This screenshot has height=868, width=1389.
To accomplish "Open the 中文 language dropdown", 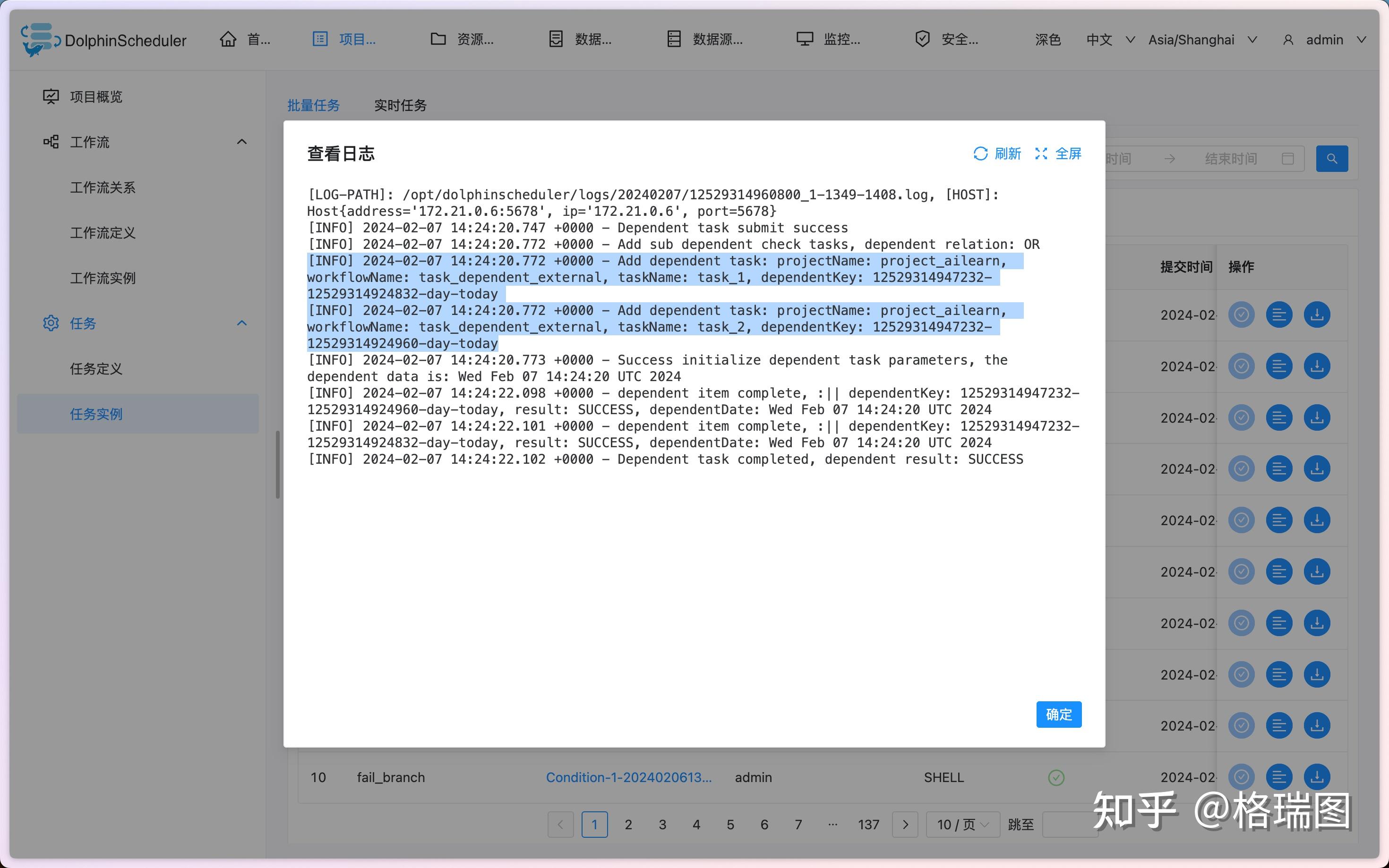I will [1107, 40].
